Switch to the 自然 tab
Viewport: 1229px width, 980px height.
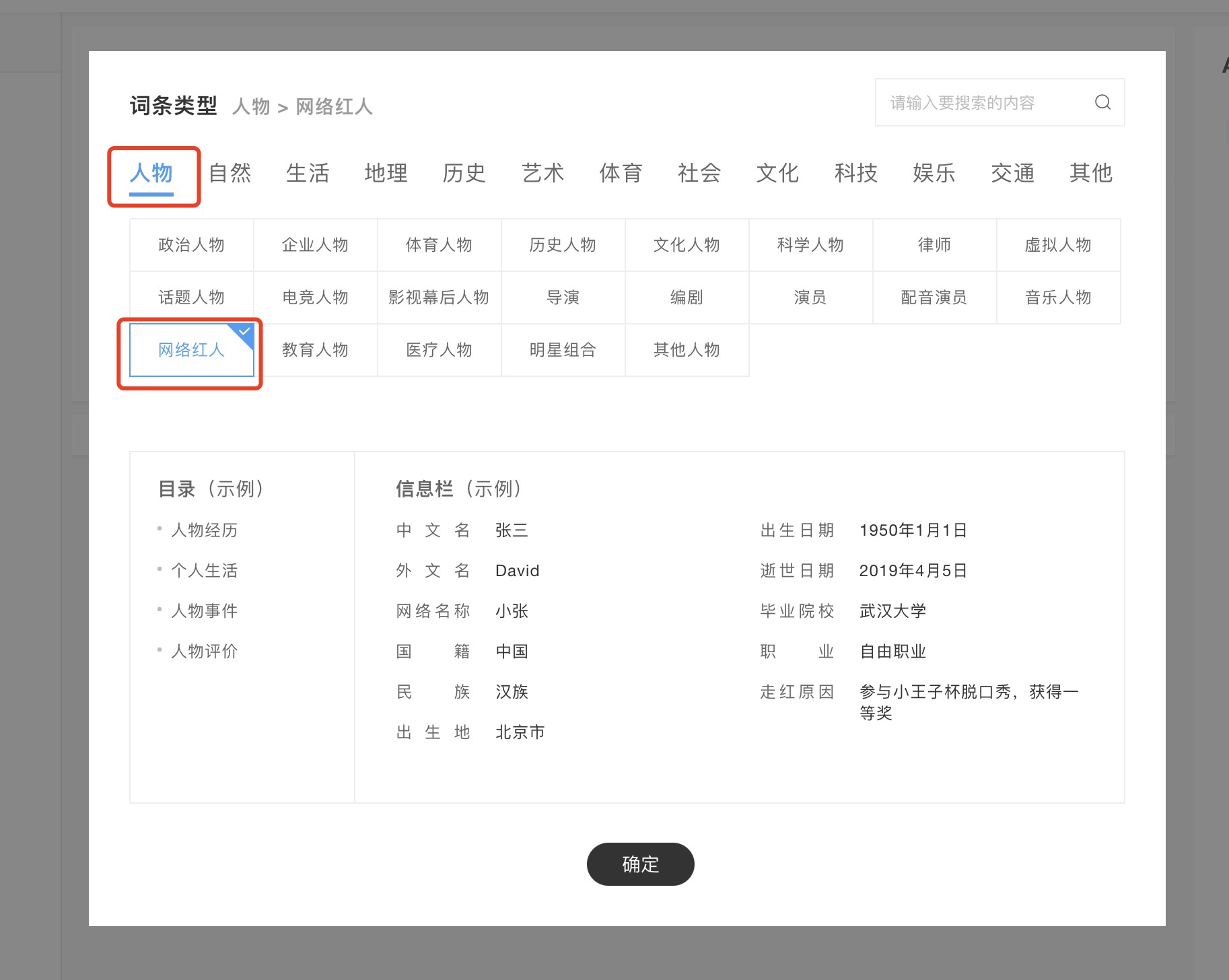pyautogui.click(x=230, y=174)
